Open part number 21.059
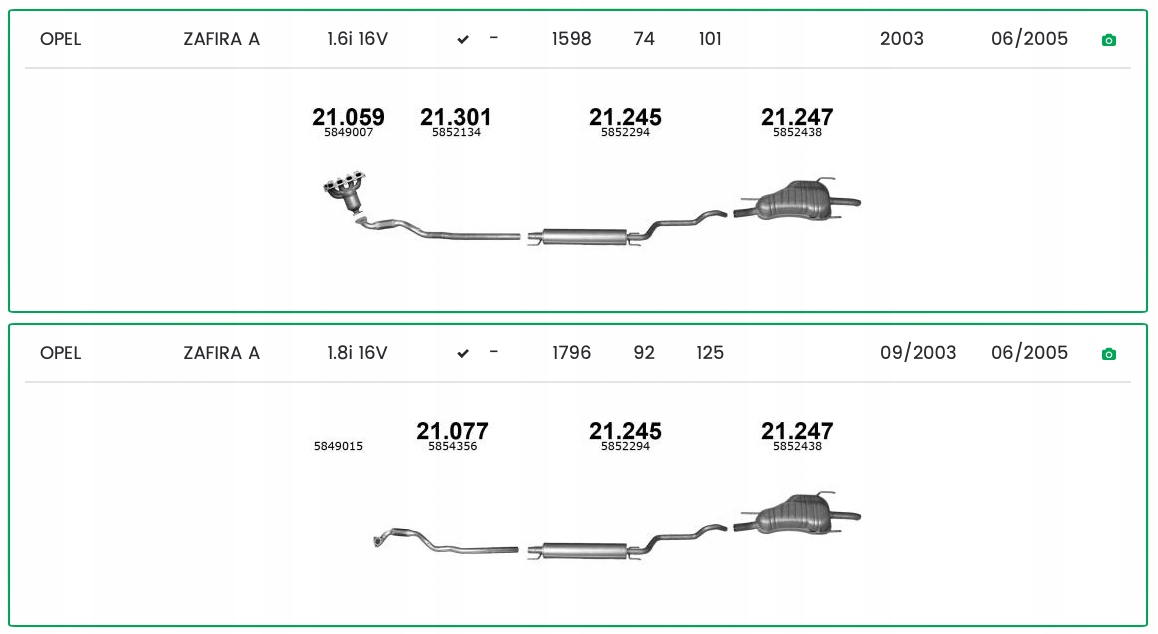The height and width of the screenshot is (634, 1158). click(x=348, y=118)
